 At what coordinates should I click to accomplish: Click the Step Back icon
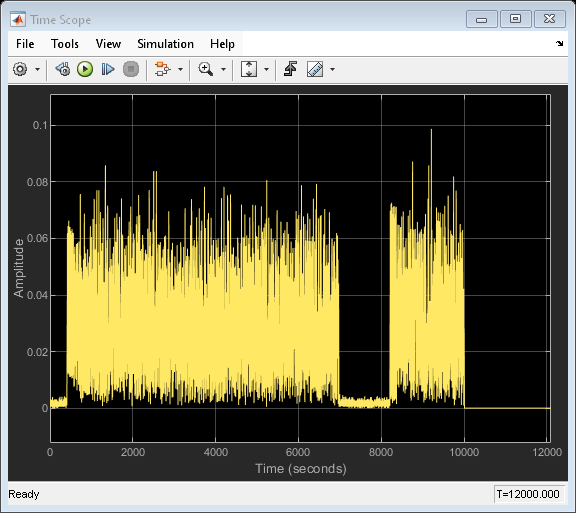[63, 69]
